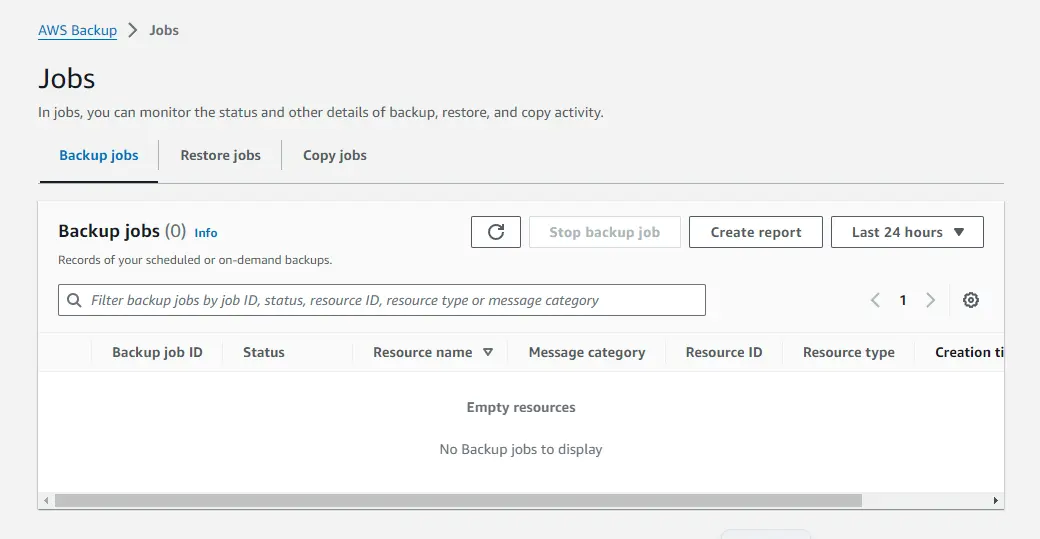The height and width of the screenshot is (539, 1040).
Task: Open the Last 24 hours time range dropdown
Action: pos(907,232)
